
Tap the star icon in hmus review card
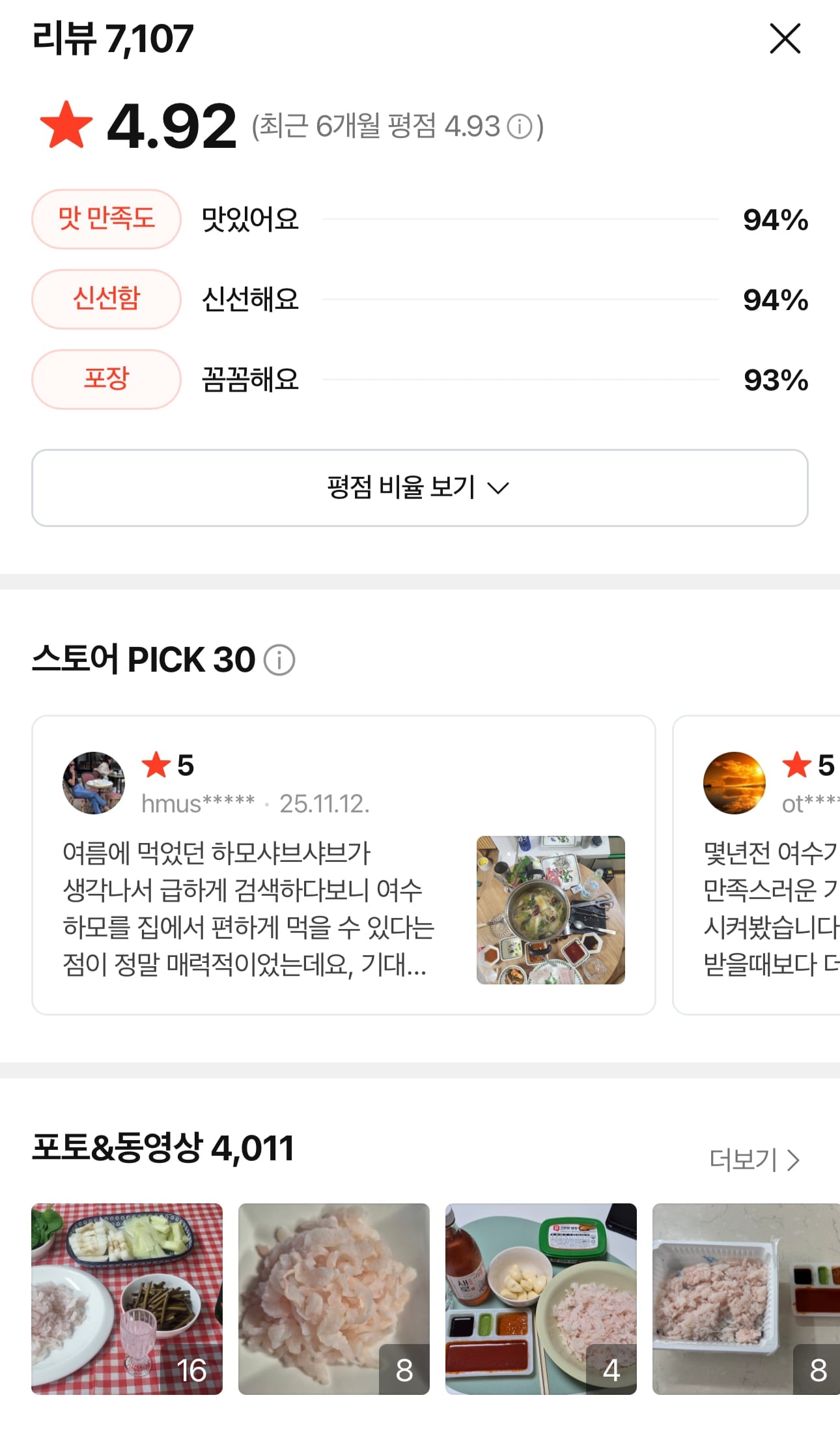[156, 765]
